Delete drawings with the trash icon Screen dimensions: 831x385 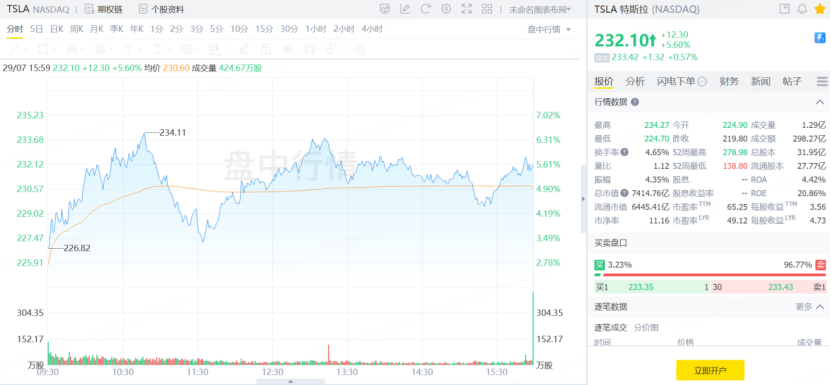tap(360, 49)
